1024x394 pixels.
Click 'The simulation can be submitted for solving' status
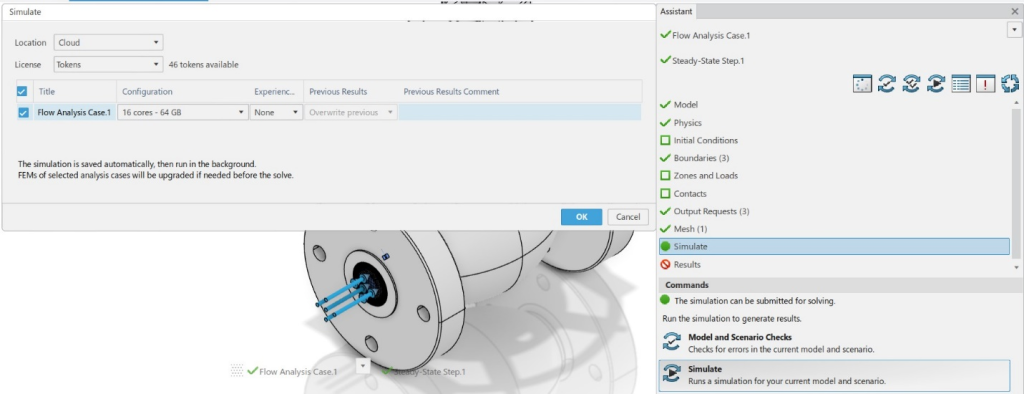click(754, 301)
